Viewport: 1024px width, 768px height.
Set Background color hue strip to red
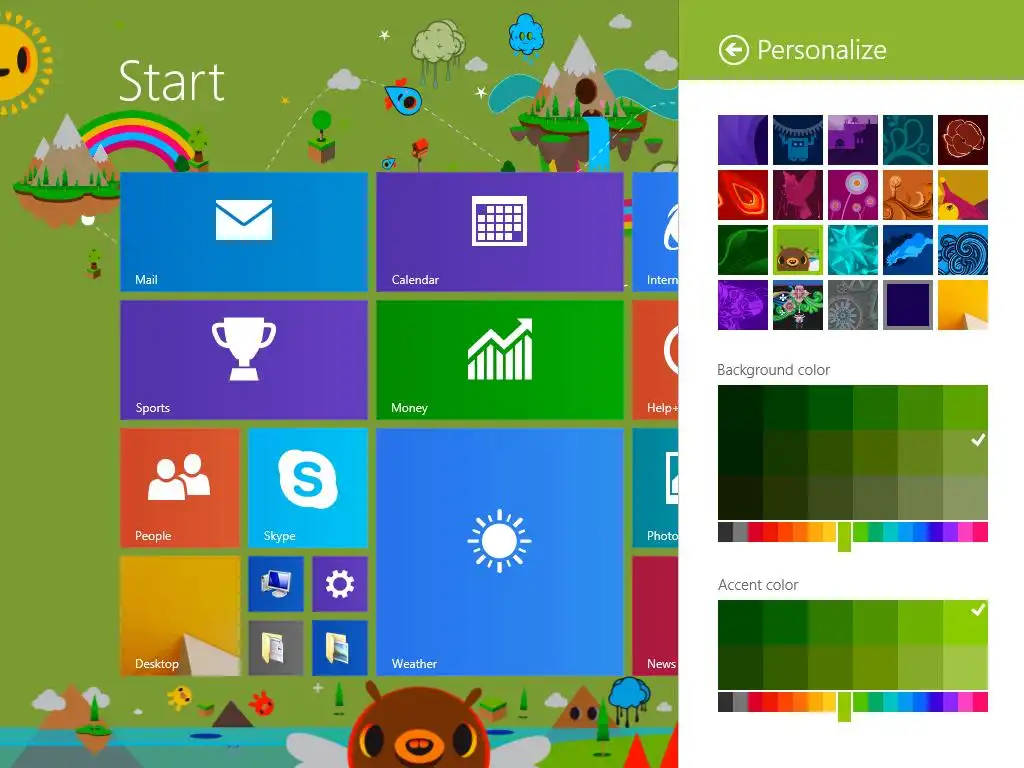click(x=770, y=532)
